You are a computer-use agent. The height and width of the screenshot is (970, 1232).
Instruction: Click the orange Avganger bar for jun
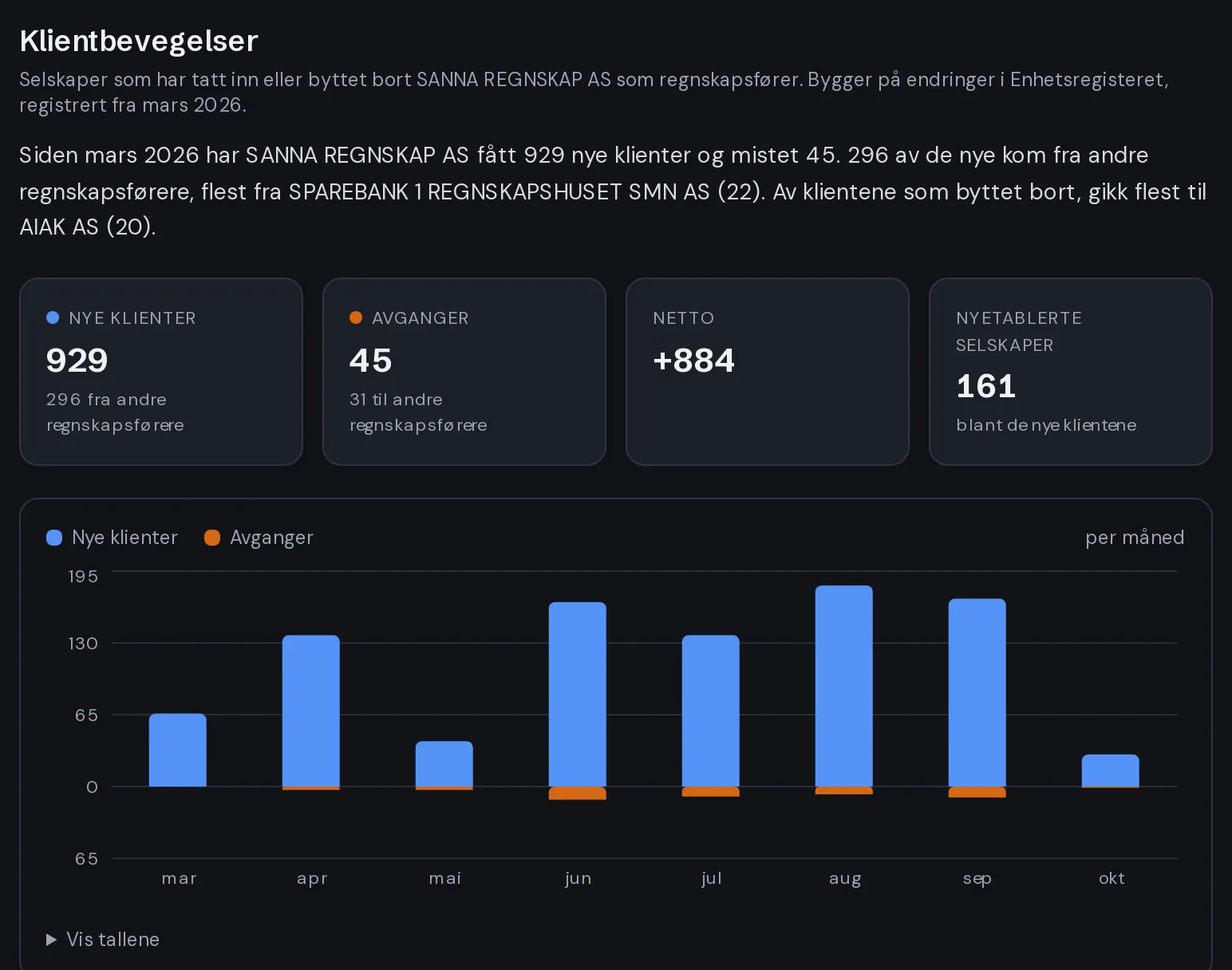pyautogui.click(x=578, y=793)
